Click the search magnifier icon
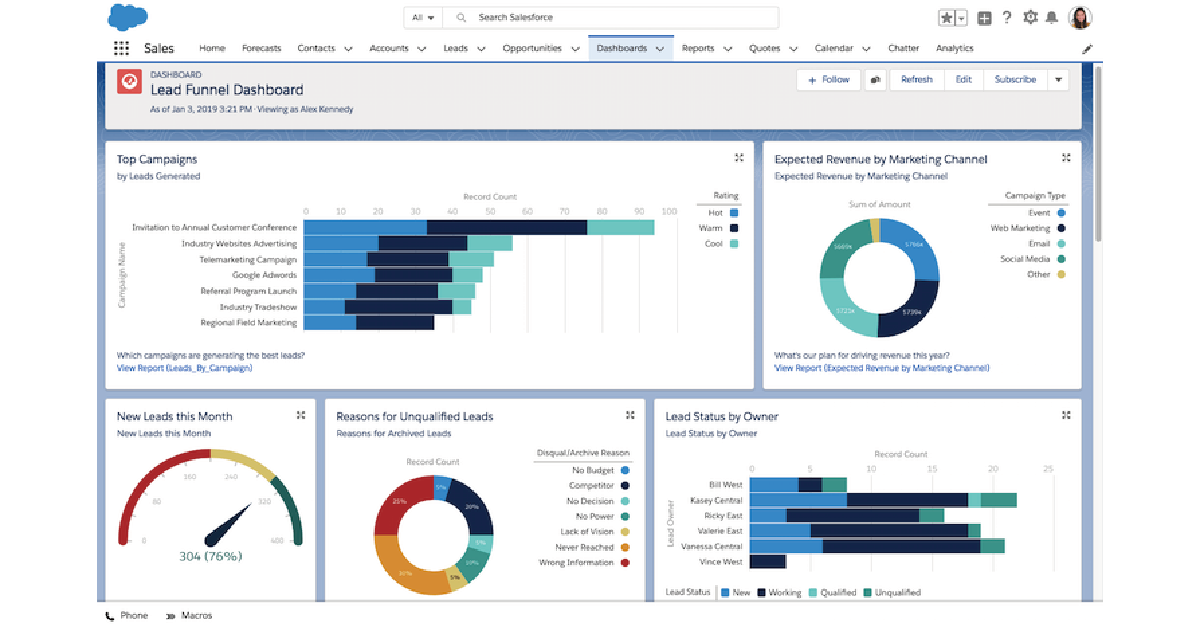 click(x=461, y=18)
